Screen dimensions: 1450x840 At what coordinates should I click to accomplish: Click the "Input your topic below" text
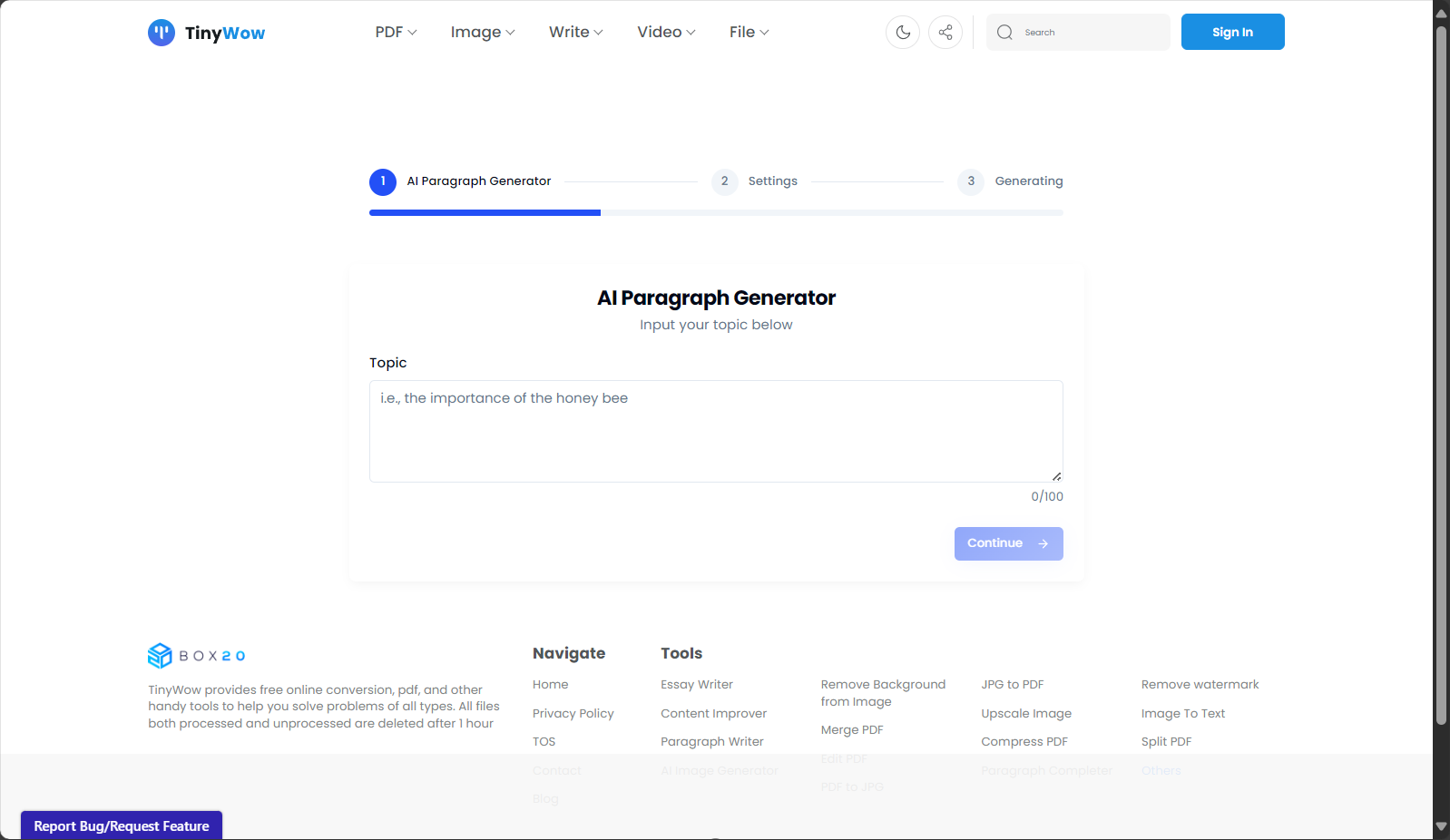pyautogui.click(x=716, y=325)
